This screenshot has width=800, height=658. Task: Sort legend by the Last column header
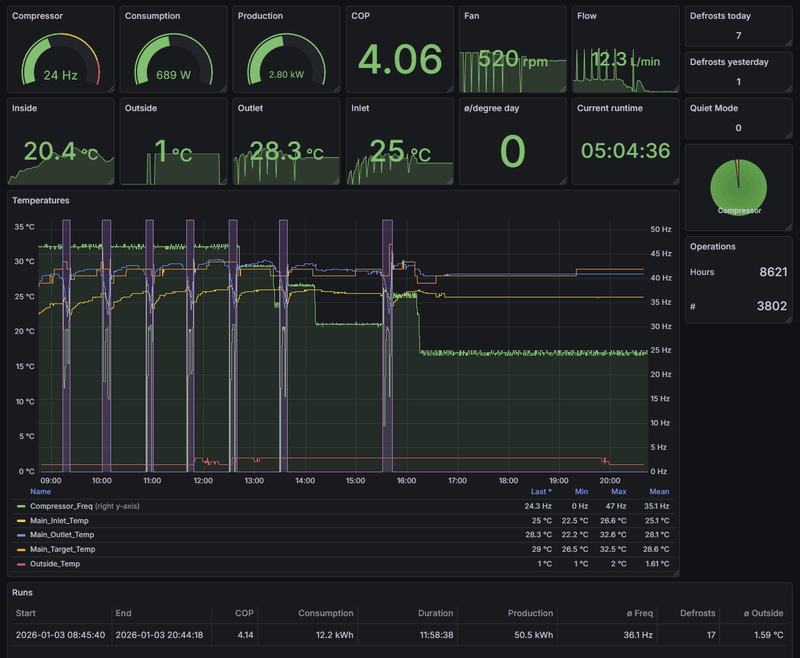(x=541, y=491)
